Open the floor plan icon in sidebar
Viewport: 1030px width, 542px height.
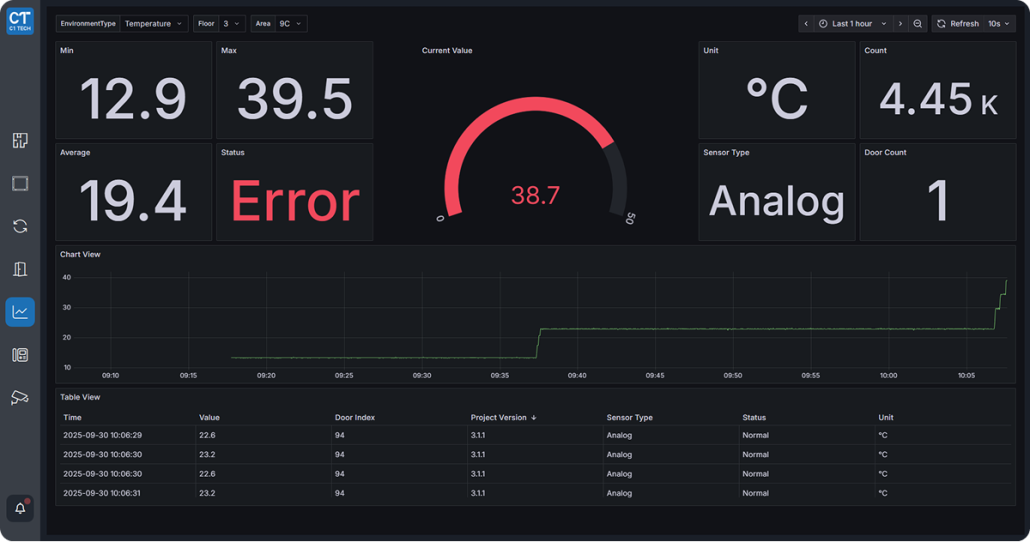(20, 141)
